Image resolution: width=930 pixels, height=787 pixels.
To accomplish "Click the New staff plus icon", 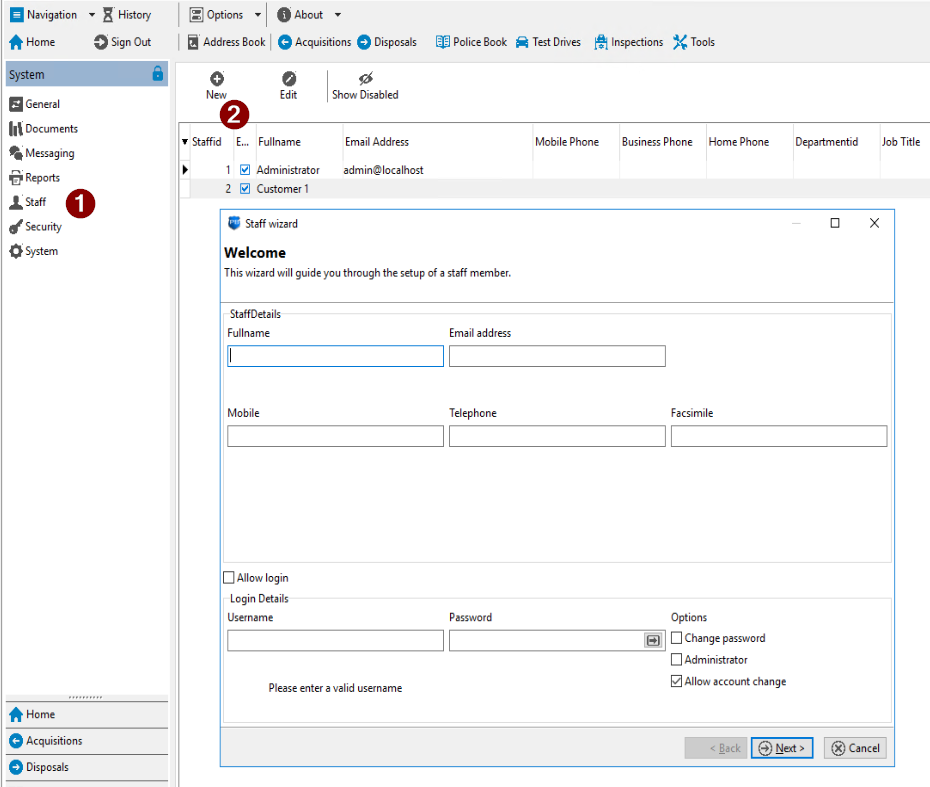I will 216,79.
